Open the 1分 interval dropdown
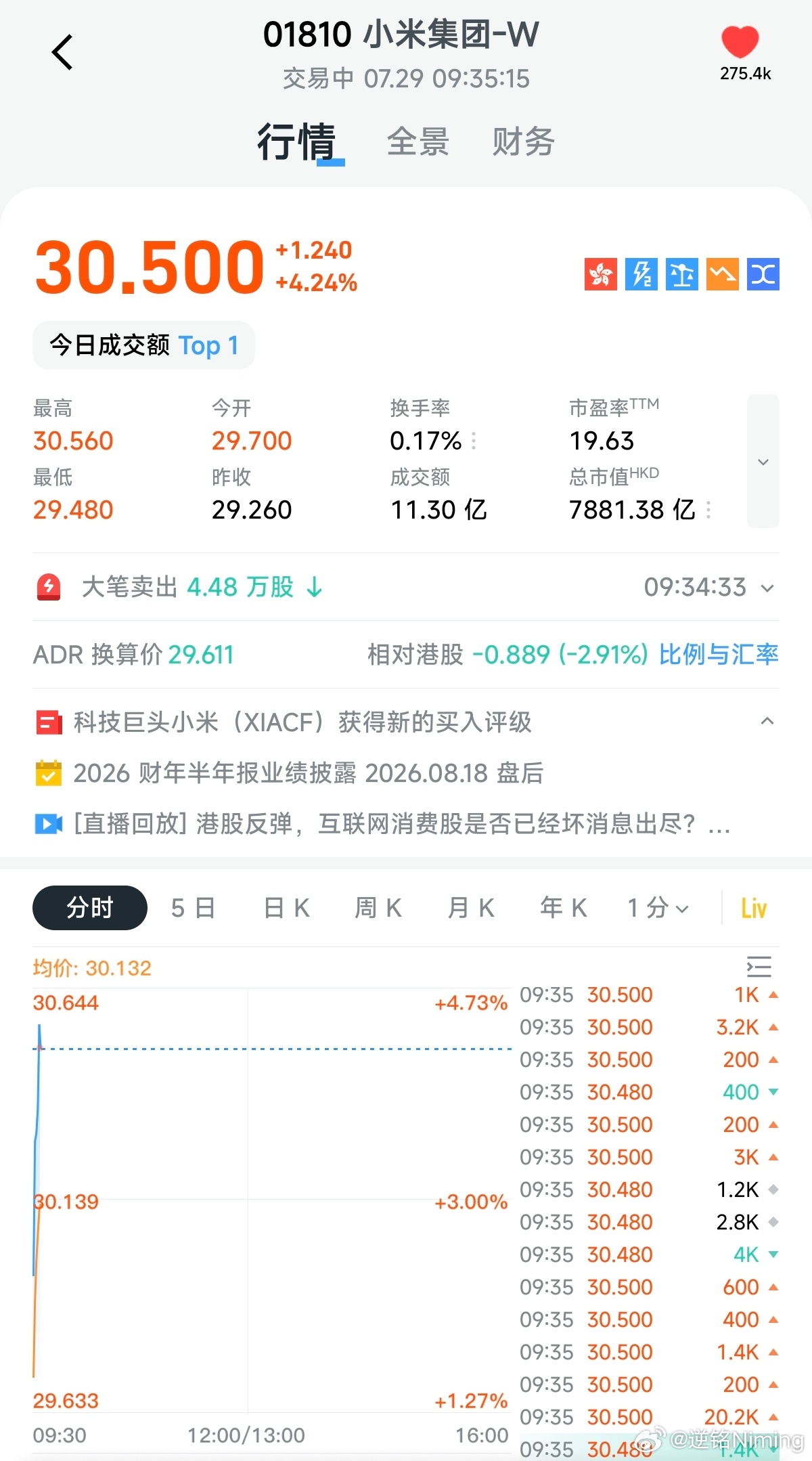812x1461 pixels. click(x=658, y=908)
